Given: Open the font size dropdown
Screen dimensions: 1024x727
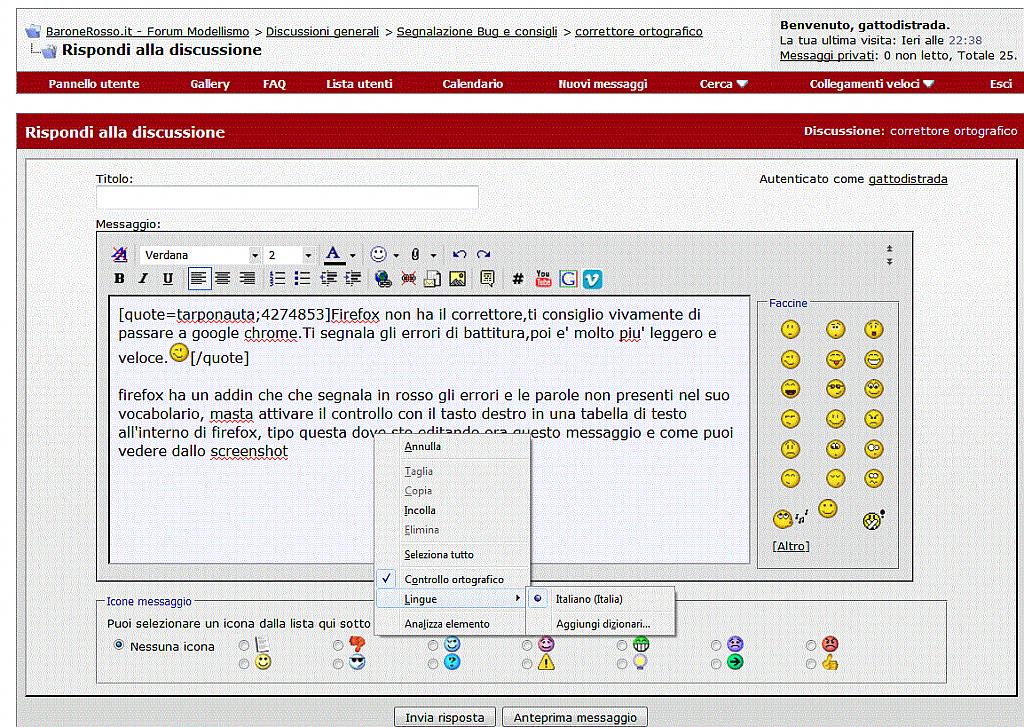Looking at the screenshot, I should [308, 256].
